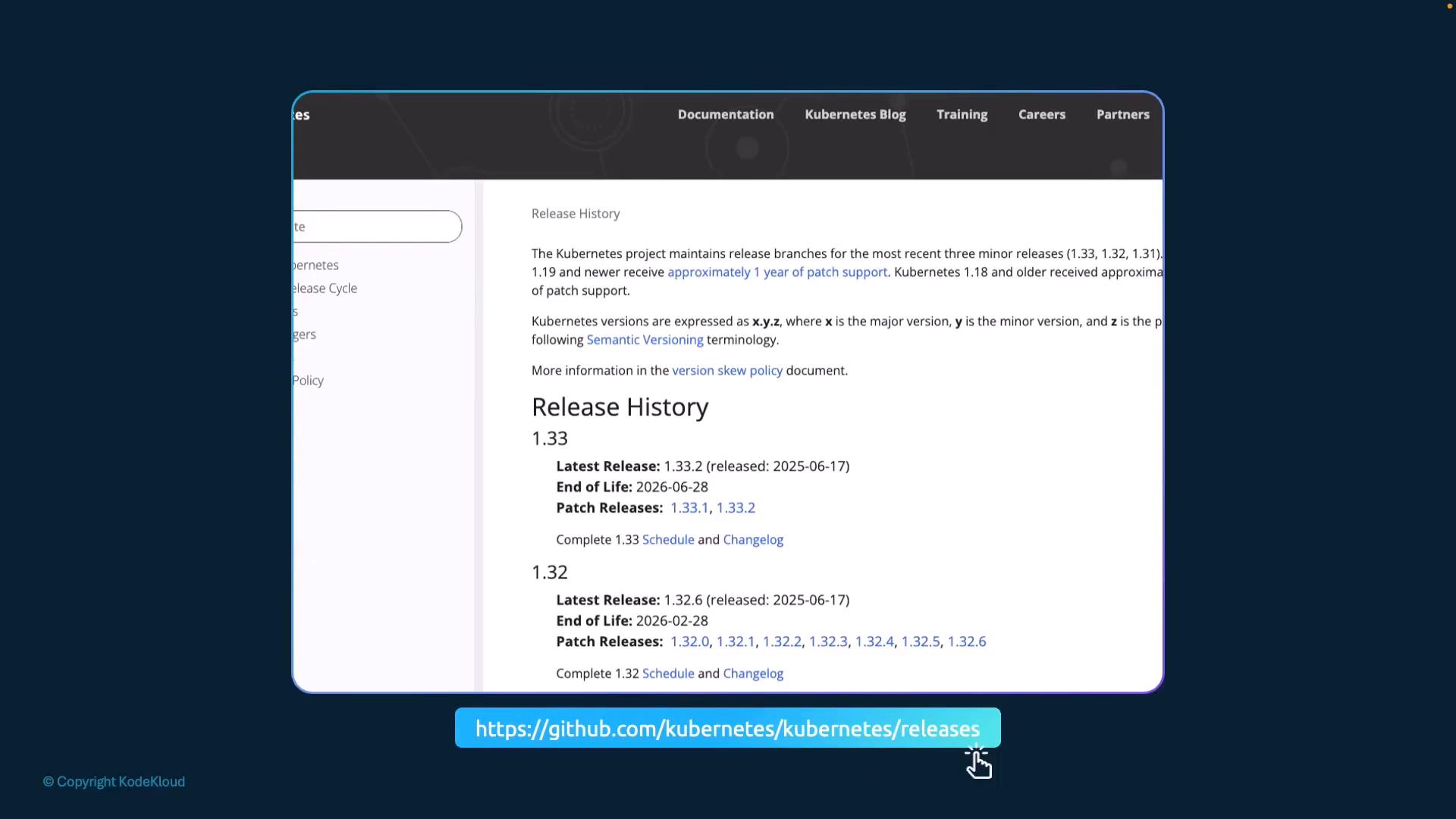Open the Careers nav item
The height and width of the screenshot is (819, 1456).
tap(1042, 115)
